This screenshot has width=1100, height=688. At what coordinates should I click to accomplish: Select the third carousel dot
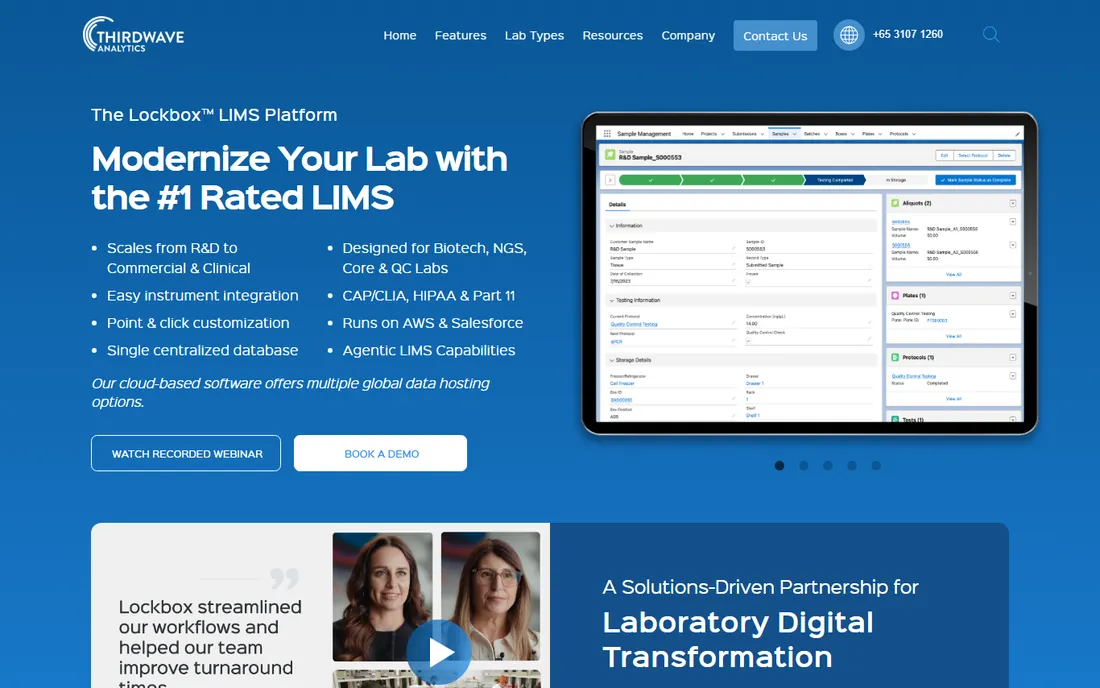click(x=828, y=466)
